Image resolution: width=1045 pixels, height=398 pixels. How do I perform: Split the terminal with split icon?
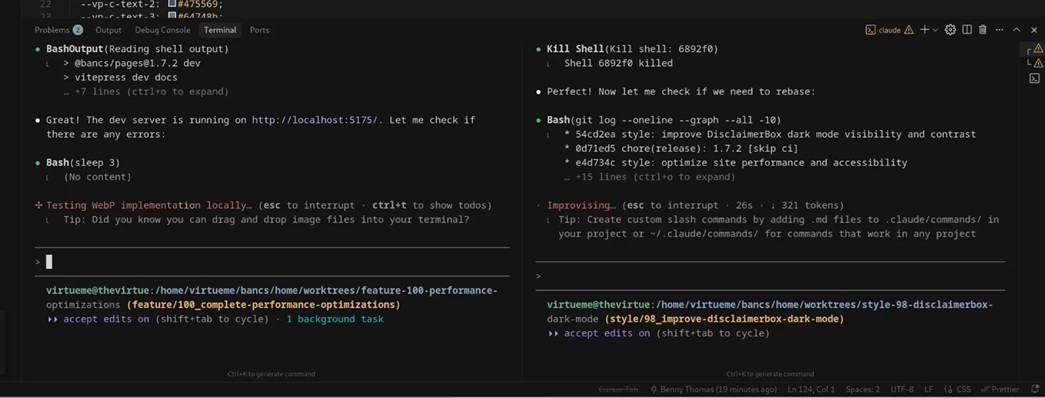966,30
